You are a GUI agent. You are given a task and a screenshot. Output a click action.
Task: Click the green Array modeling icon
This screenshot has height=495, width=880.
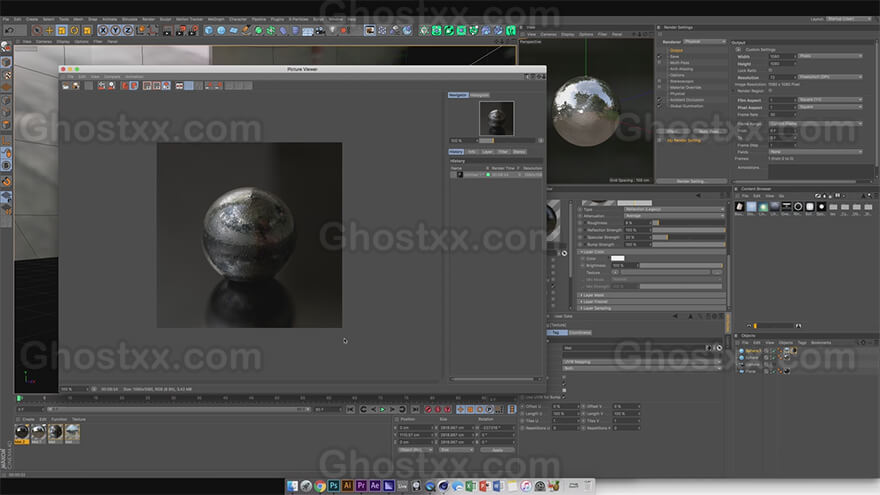(271, 30)
